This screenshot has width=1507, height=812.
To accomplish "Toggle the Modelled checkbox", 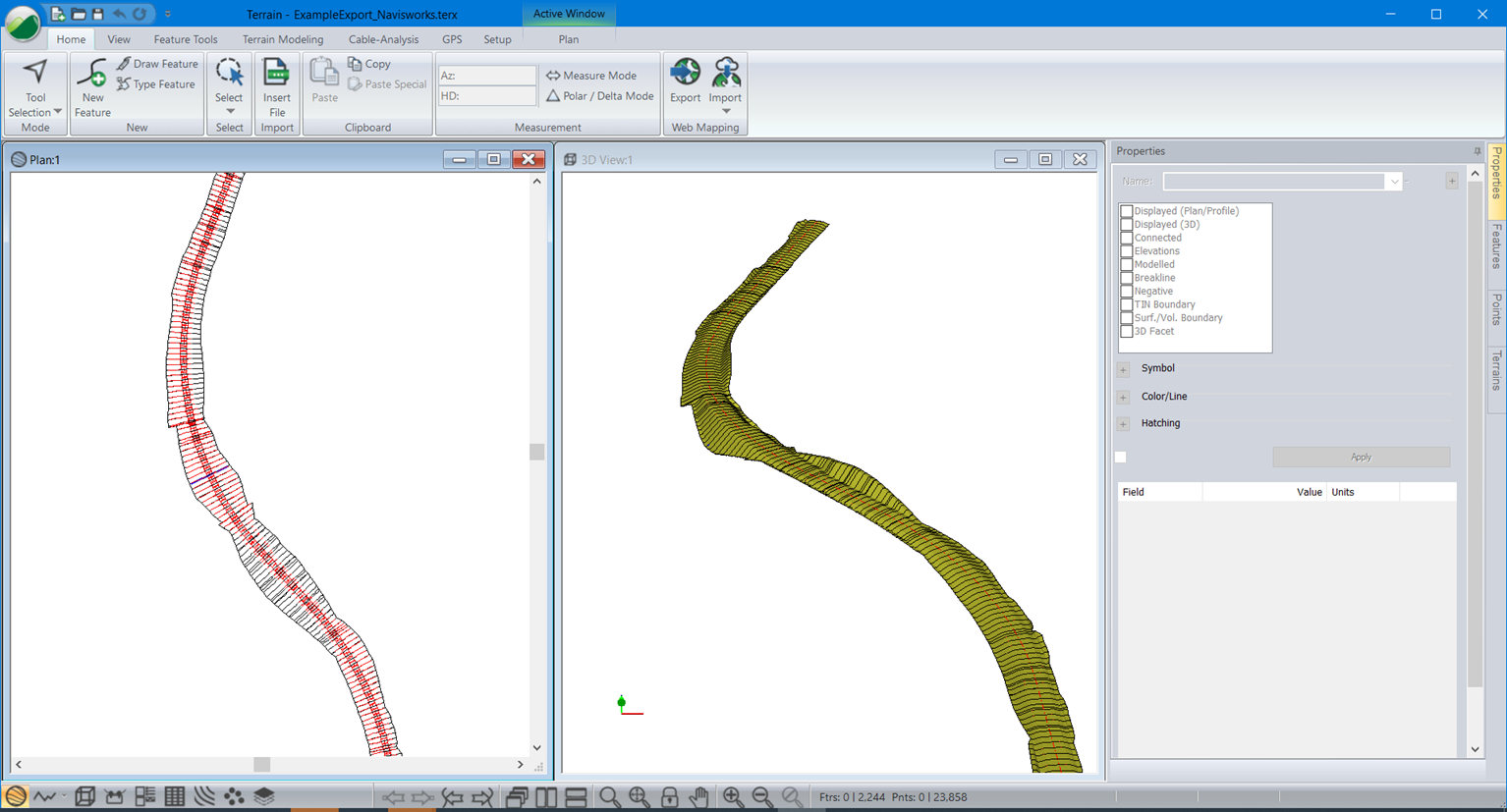I will tap(1127, 264).
